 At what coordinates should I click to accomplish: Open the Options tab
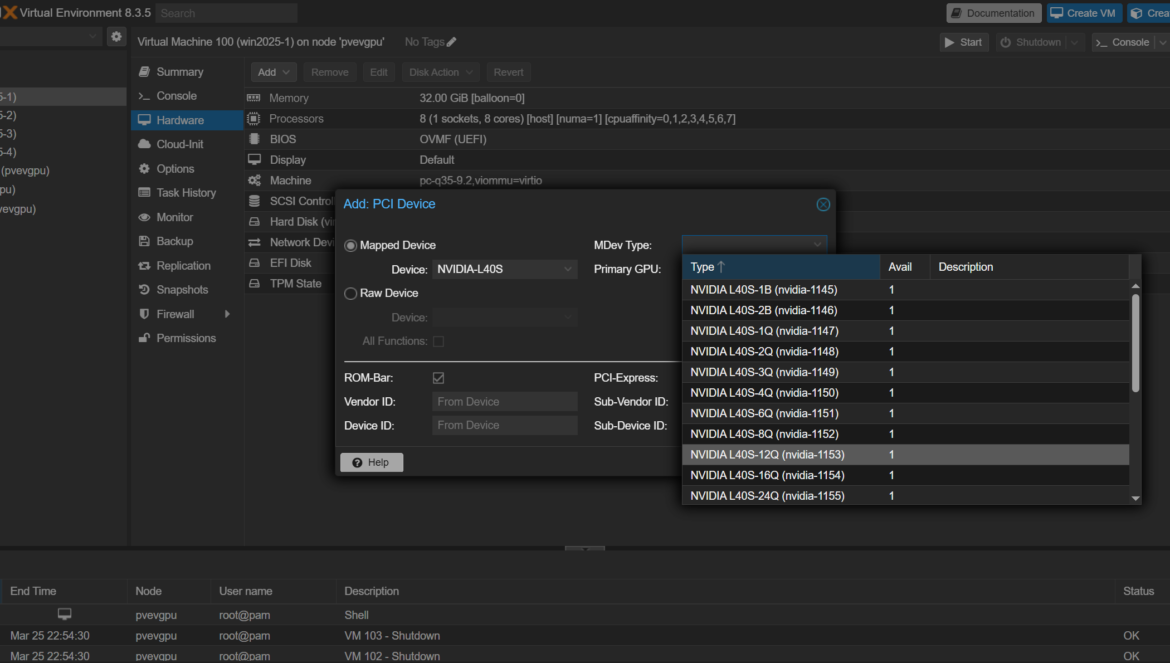[x=187, y=169]
